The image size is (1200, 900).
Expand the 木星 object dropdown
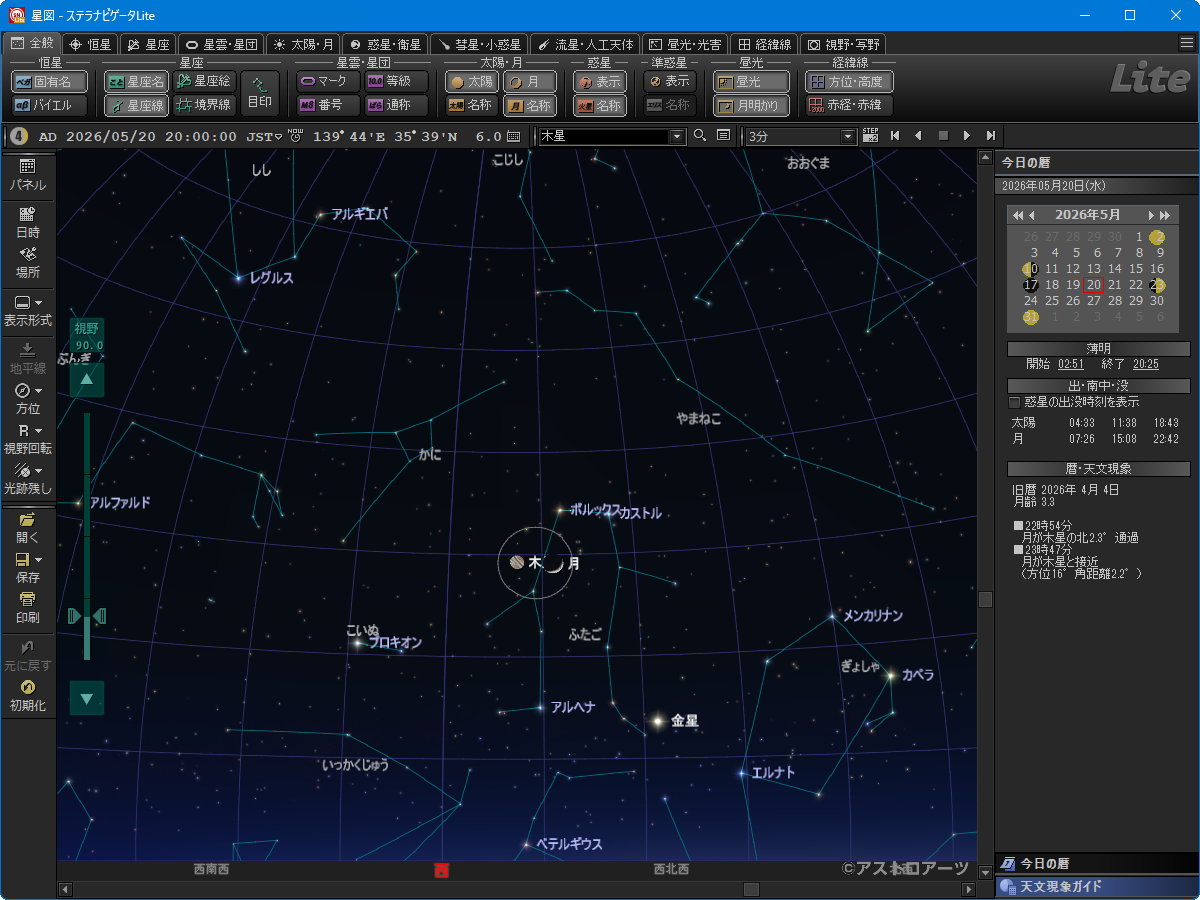pyautogui.click(x=677, y=136)
